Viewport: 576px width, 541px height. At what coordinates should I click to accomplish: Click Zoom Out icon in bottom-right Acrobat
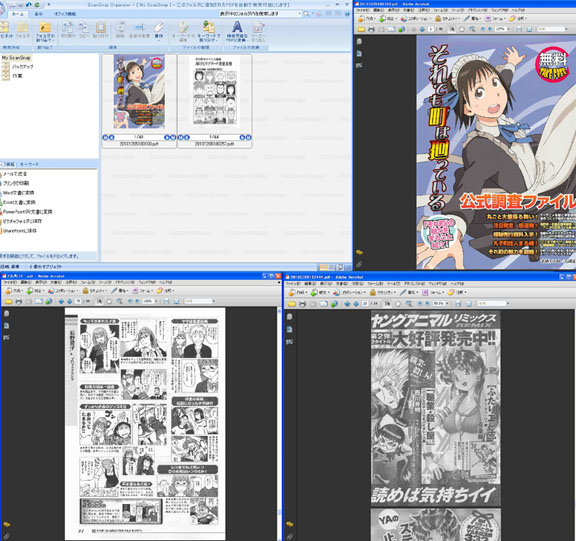coord(421,304)
